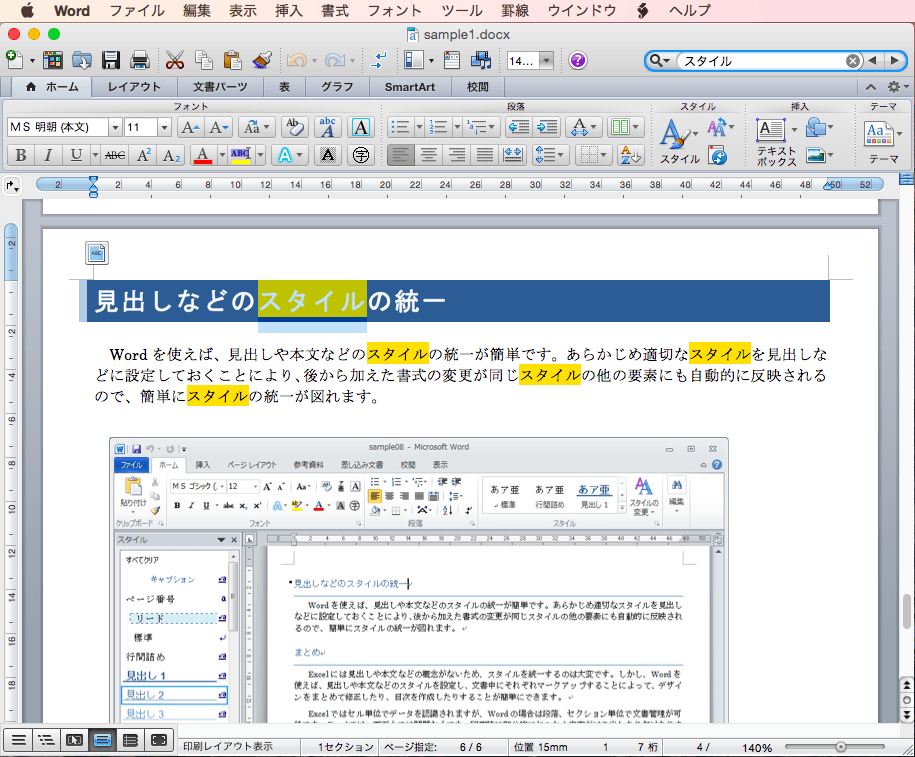Click the Save floppy disk icon
This screenshot has height=757, width=915.
point(110,60)
